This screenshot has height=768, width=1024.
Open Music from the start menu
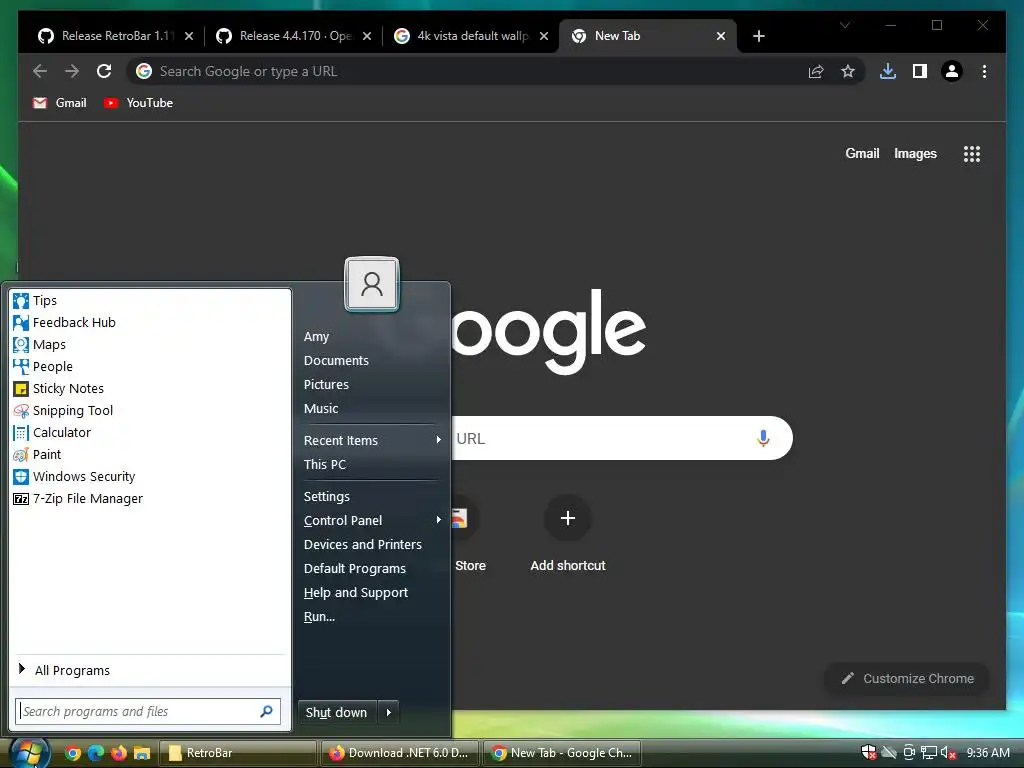coord(321,409)
